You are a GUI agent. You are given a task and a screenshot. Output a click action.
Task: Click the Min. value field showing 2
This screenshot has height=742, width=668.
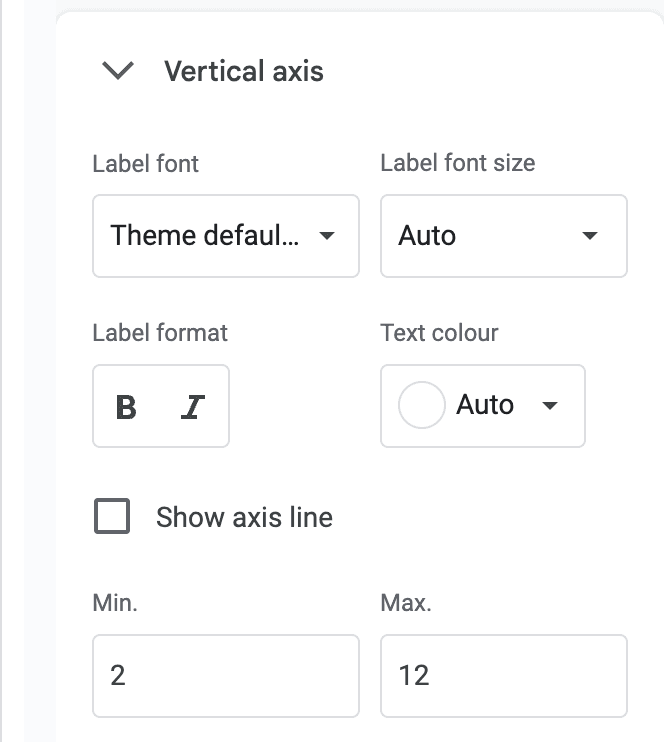[x=225, y=676]
